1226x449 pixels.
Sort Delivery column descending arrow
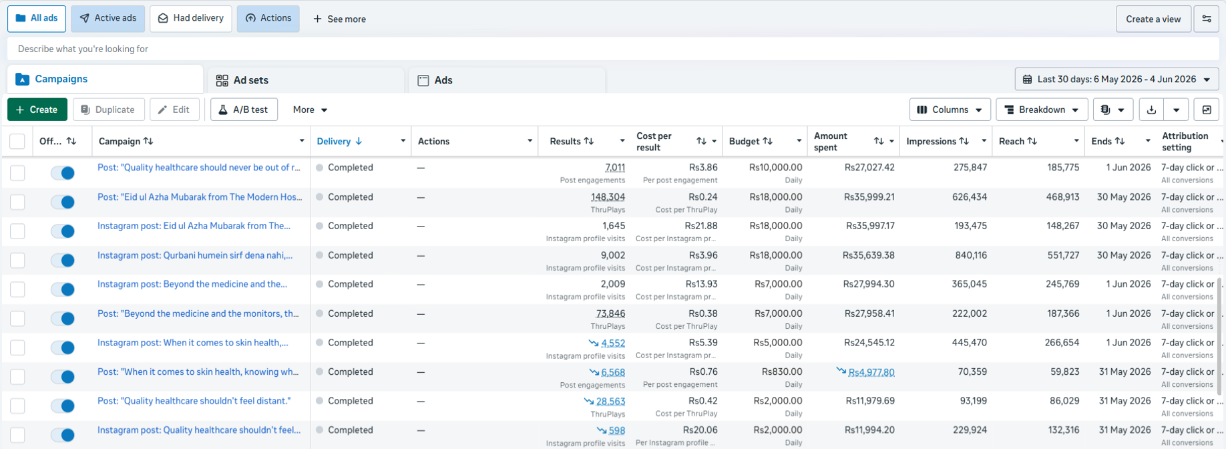(x=358, y=141)
